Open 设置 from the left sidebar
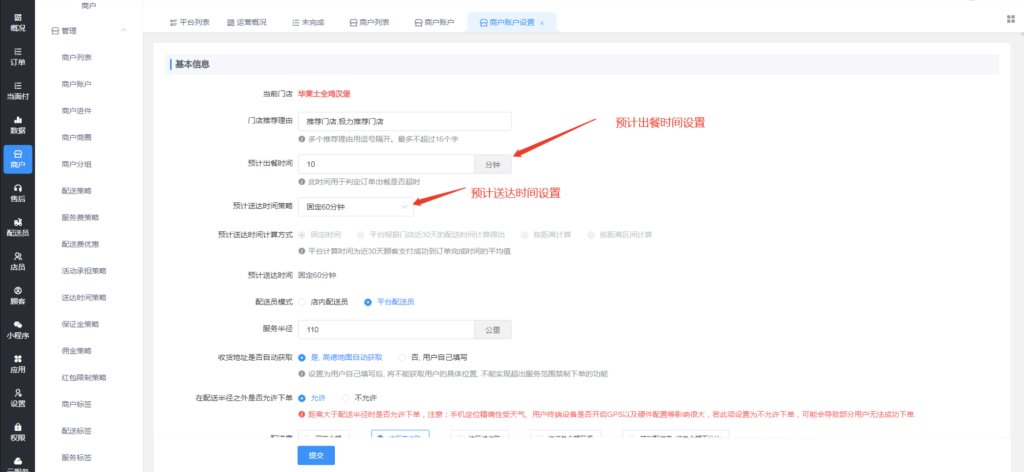Screen dimensions: 1024x472 coord(17,397)
